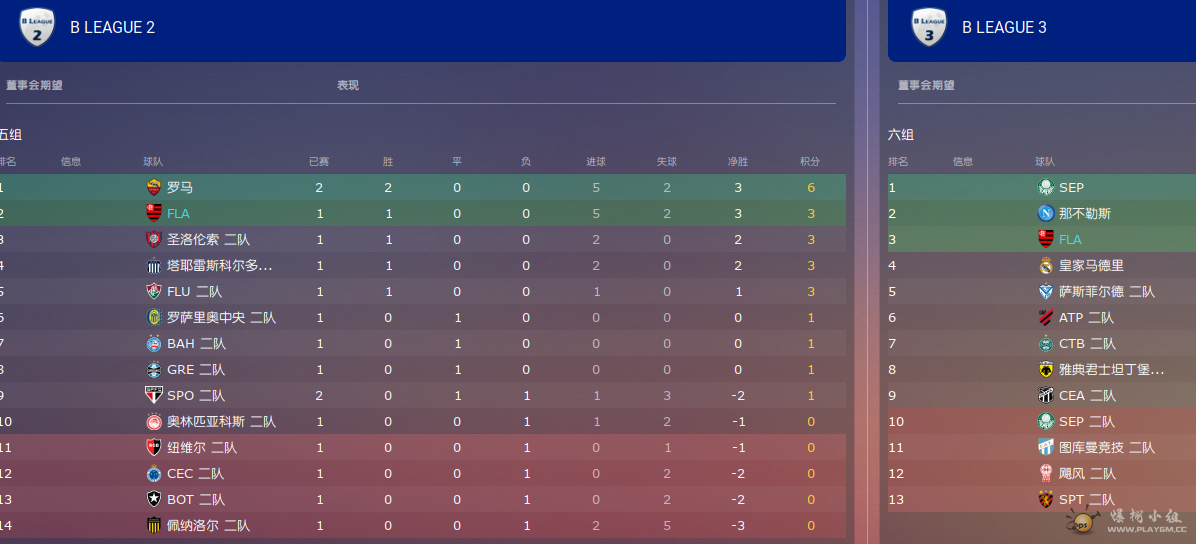
Task: Open the 圣洛伦索 二队 team link
Action: 208,240
